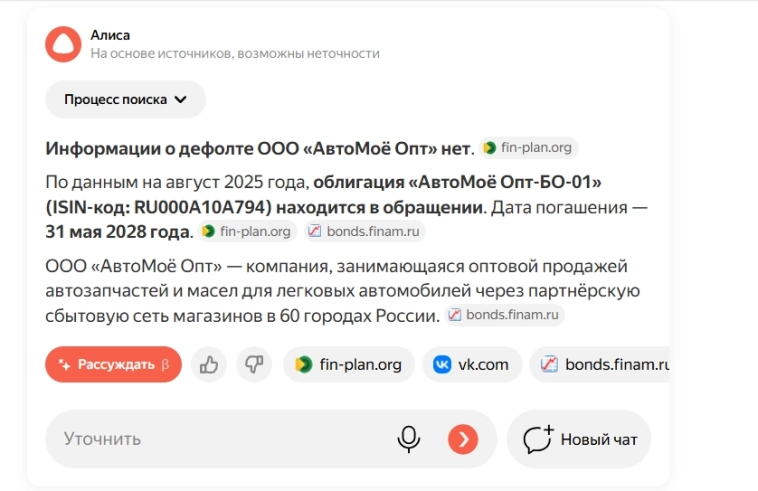Open the vk.com source chip
758x491 pixels.
click(471, 365)
